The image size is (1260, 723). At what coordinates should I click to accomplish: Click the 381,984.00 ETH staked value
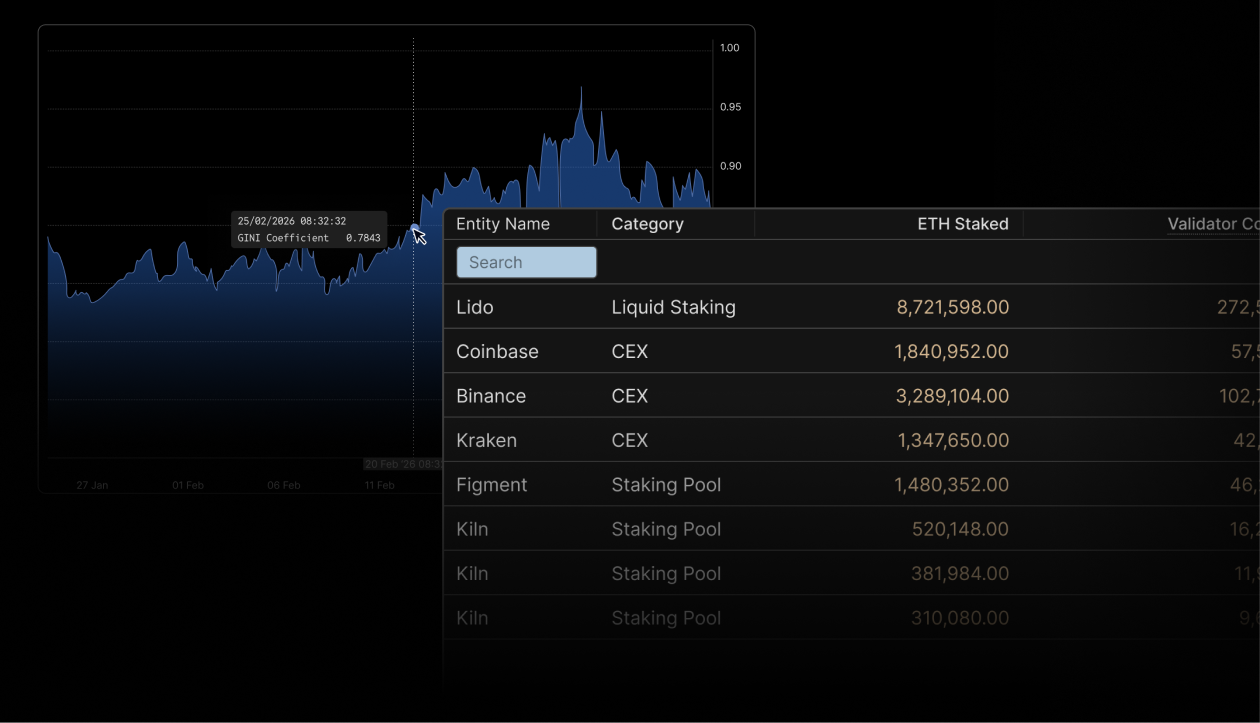coord(960,573)
